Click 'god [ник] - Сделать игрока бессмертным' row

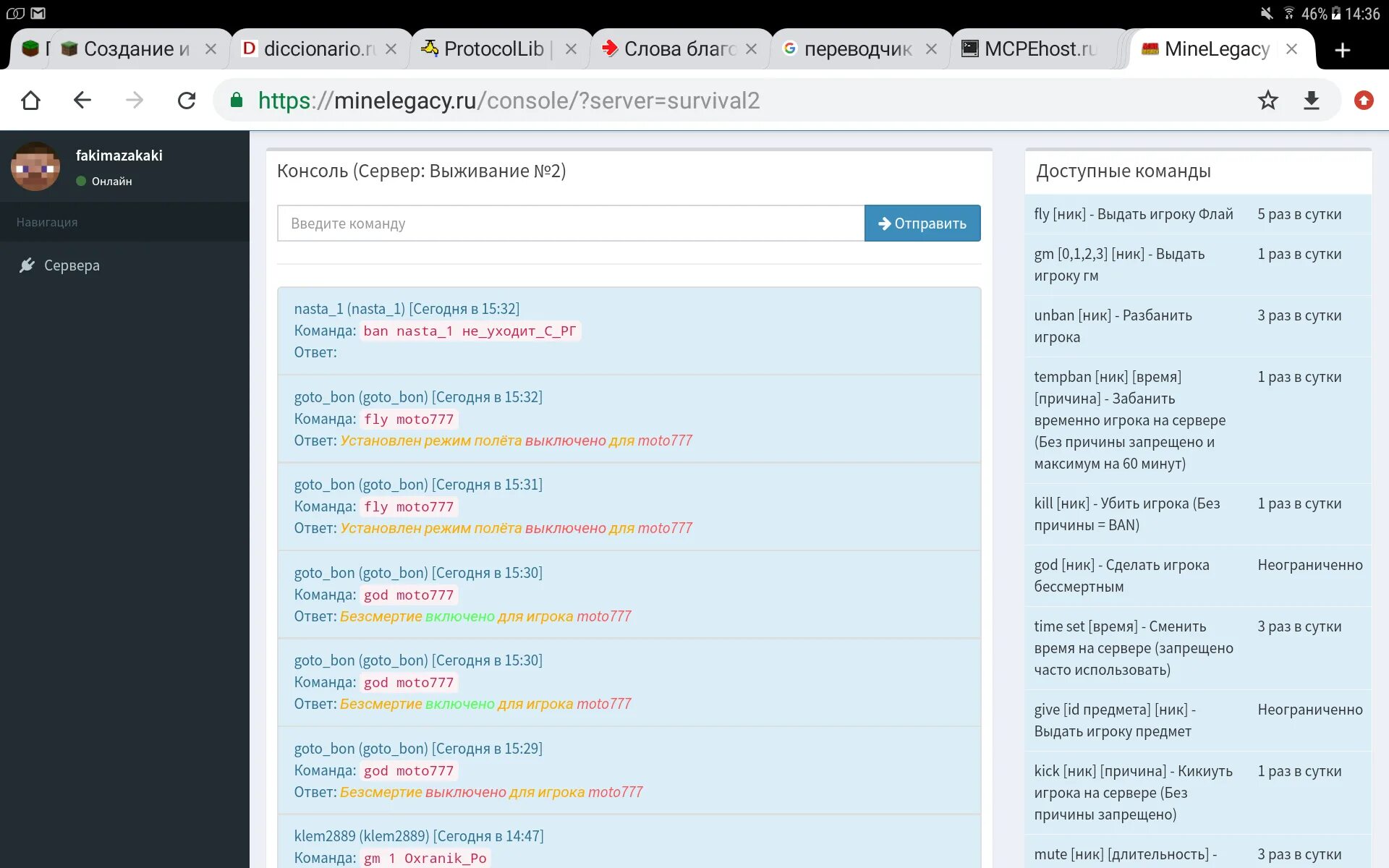(1198, 576)
